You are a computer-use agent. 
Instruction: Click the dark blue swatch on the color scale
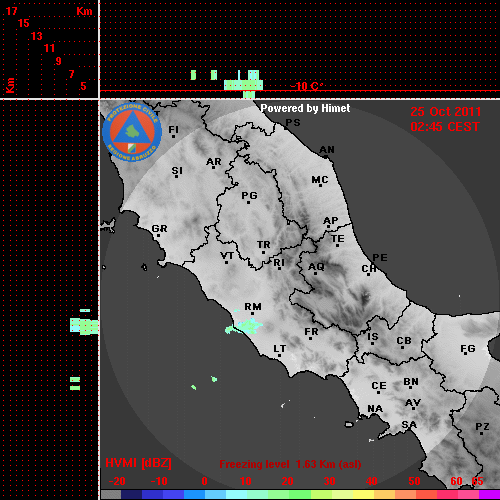tap(132, 494)
